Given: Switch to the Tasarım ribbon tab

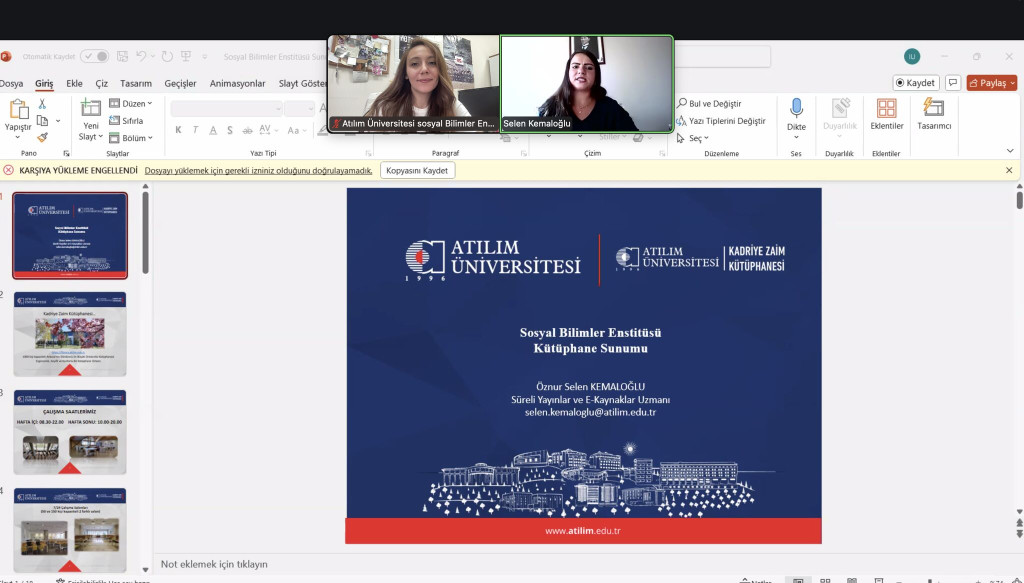Looking at the screenshot, I should pos(136,84).
